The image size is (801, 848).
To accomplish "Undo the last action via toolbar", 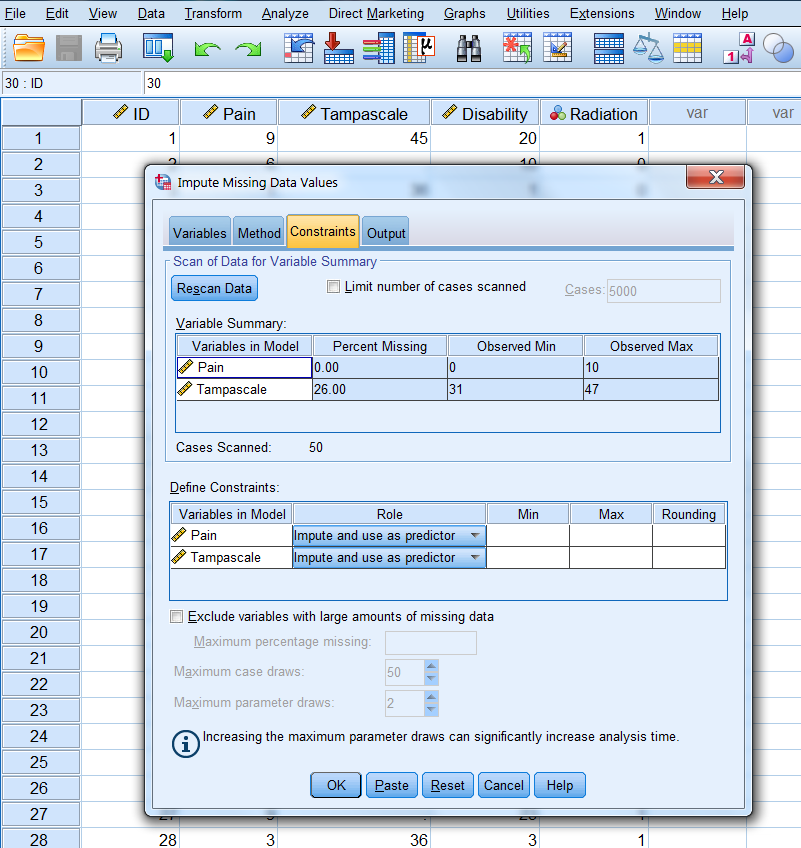I will click(207, 47).
